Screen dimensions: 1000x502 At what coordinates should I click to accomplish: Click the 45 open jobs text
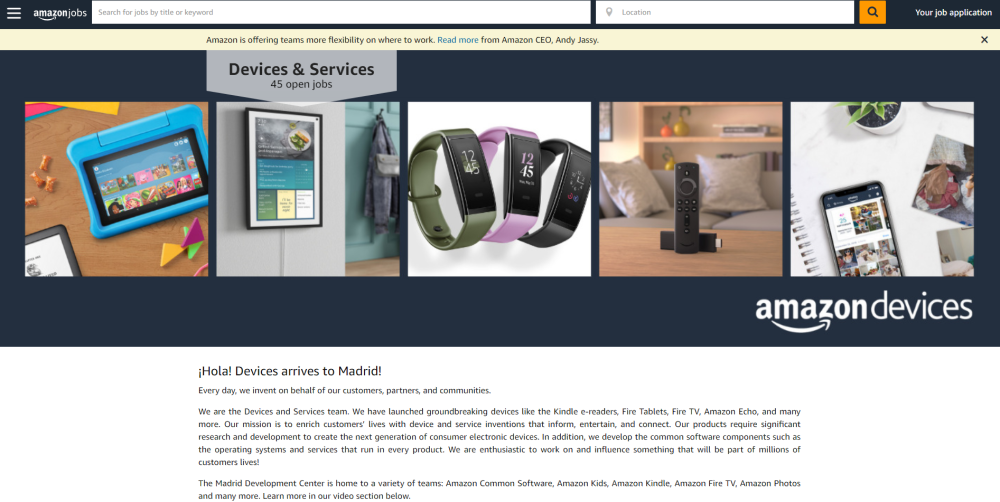(301, 84)
